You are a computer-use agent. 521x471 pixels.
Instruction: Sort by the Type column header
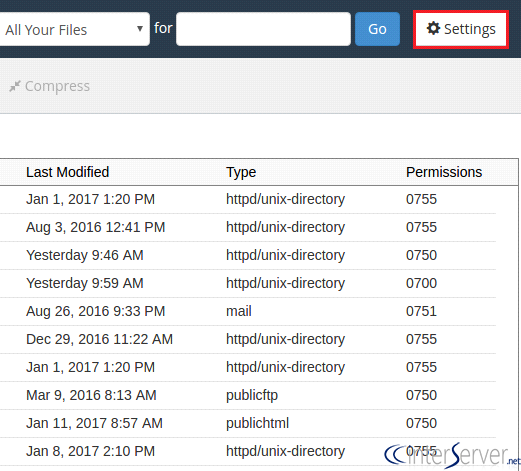241,172
